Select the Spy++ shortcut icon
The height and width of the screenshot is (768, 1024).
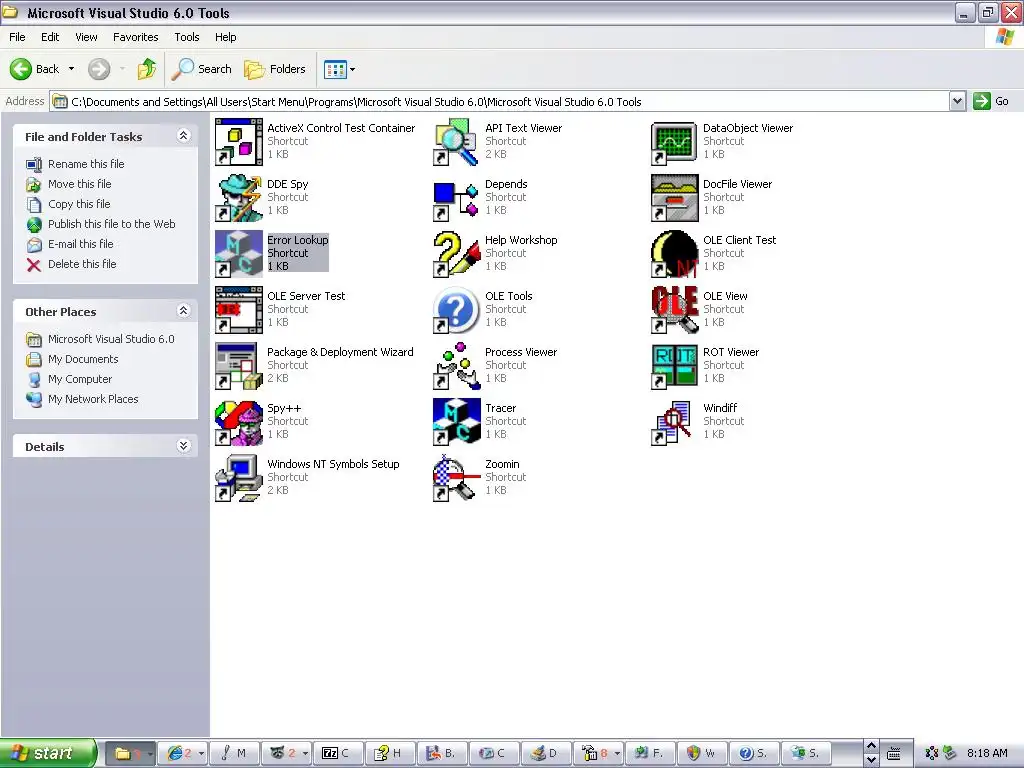point(238,423)
